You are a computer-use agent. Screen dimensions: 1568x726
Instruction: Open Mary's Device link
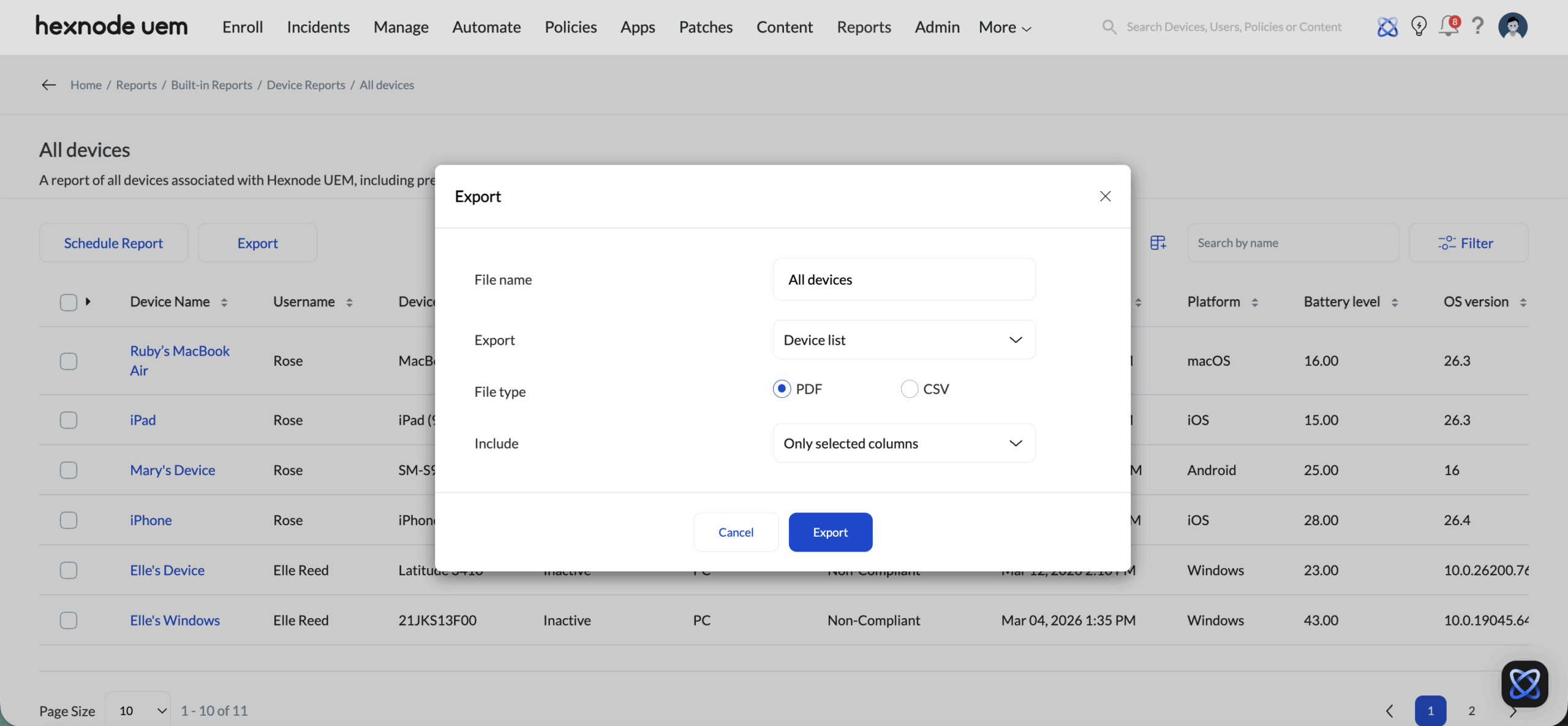(173, 470)
